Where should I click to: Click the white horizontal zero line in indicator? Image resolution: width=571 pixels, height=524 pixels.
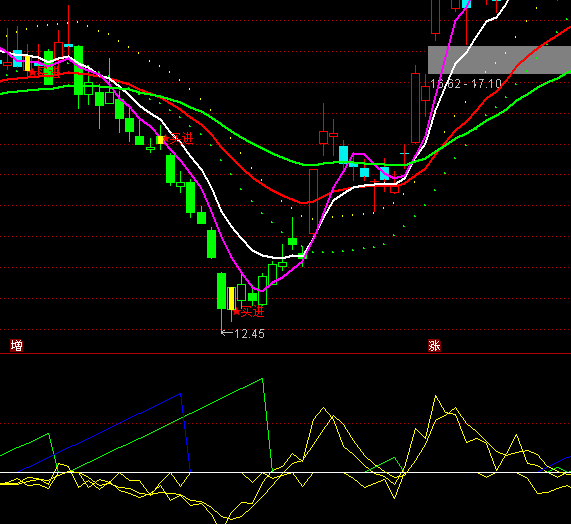tap(286, 473)
